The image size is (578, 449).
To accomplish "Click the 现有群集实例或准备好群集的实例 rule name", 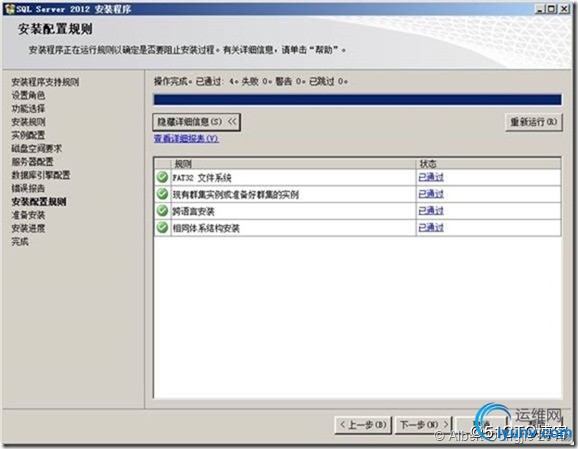I will click(236, 194).
